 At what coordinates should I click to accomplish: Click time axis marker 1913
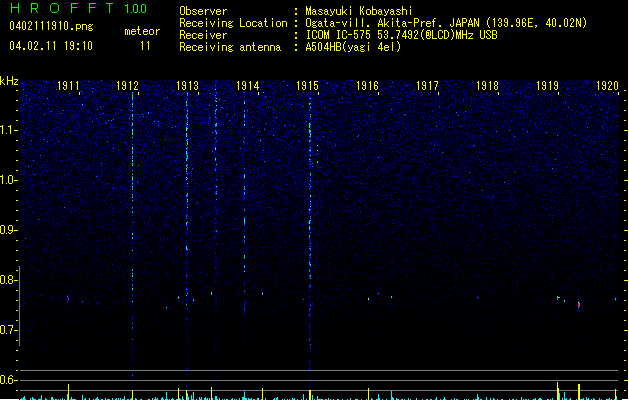tap(188, 86)
